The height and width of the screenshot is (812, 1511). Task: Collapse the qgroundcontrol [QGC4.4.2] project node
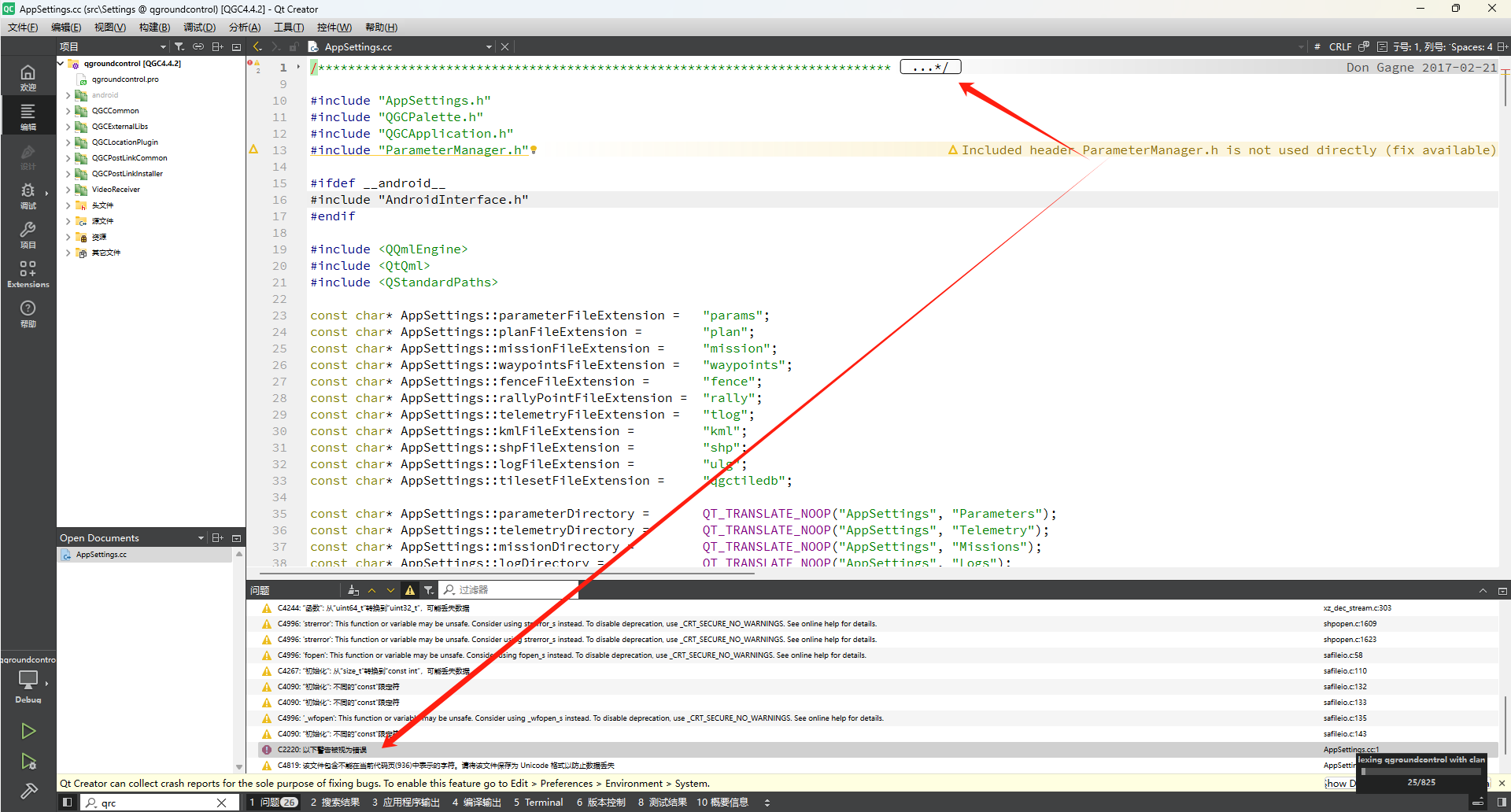click(x=61, y=64)
